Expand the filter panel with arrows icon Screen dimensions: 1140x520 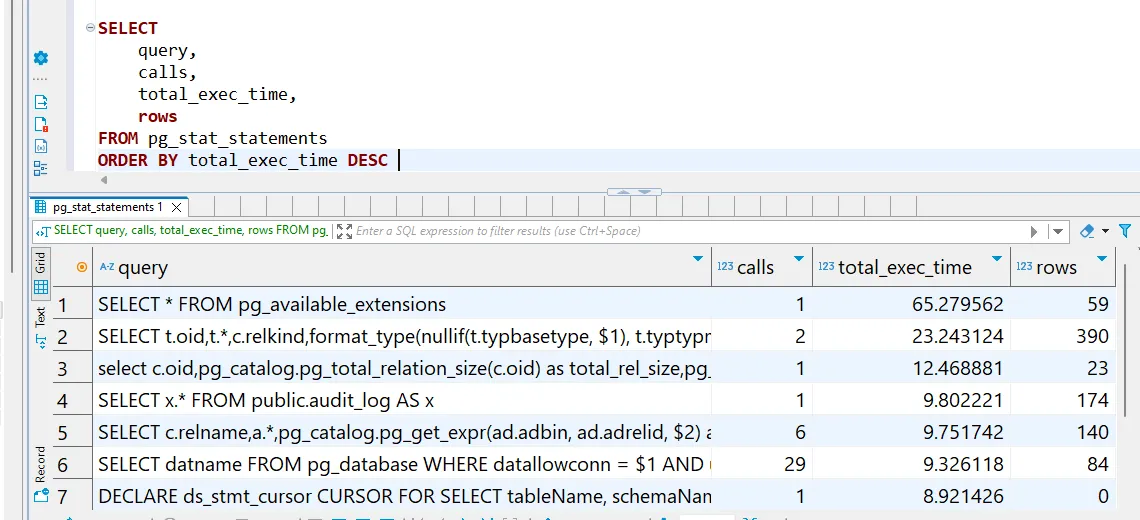[344, 231]
